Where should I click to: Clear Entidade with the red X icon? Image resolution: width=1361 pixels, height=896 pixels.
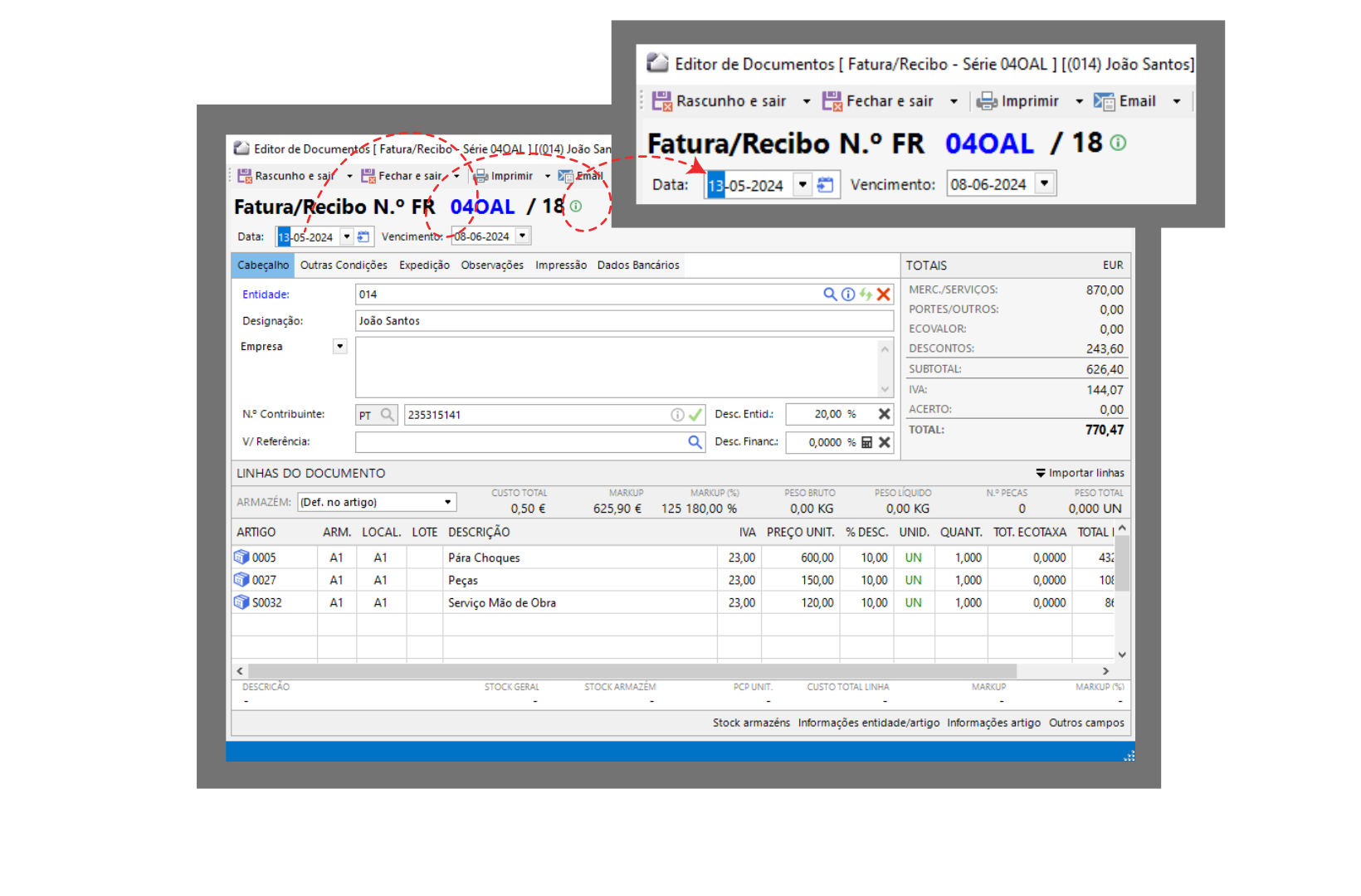click(884, 295)
